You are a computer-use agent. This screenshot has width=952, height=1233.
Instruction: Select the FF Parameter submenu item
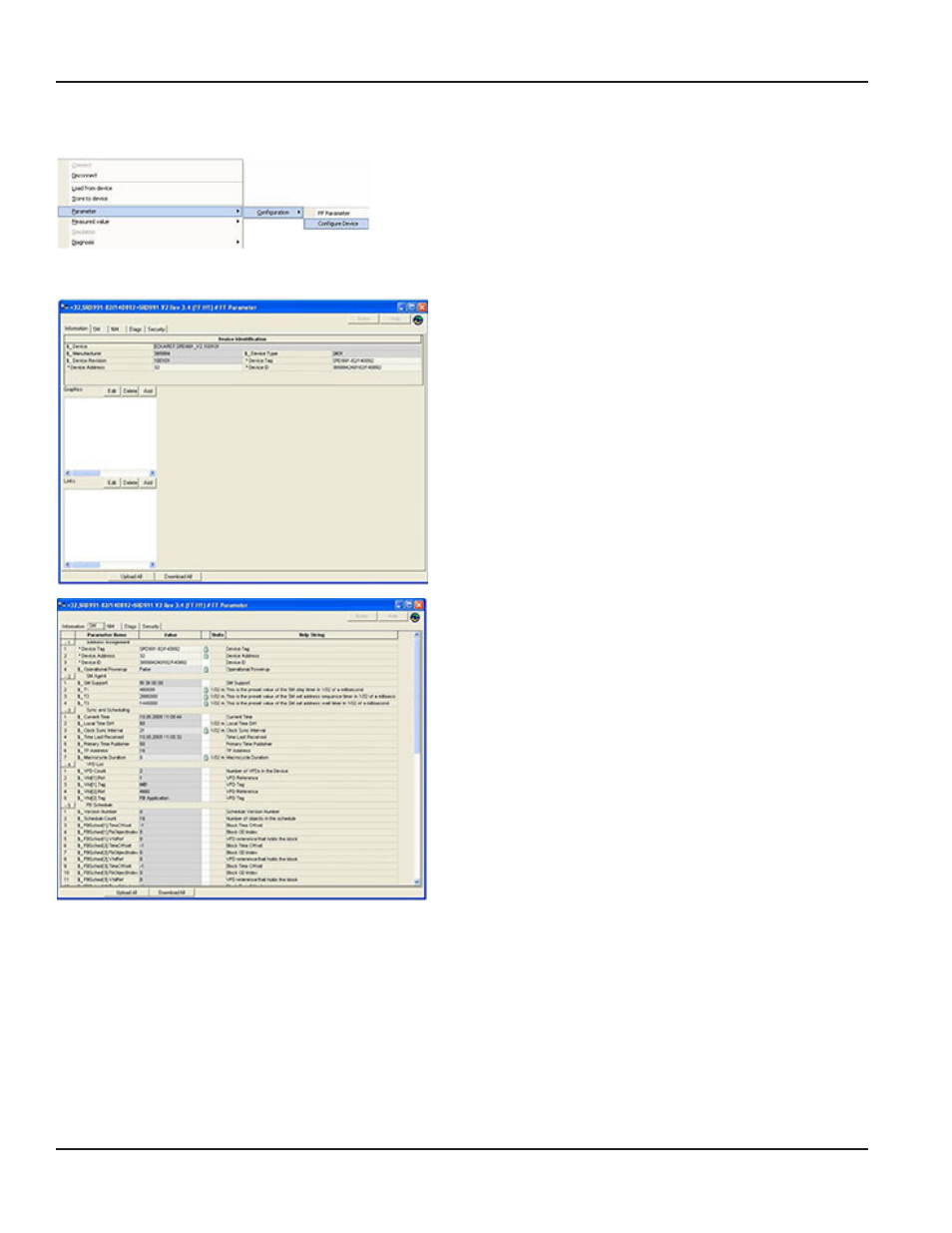point(336,213)
